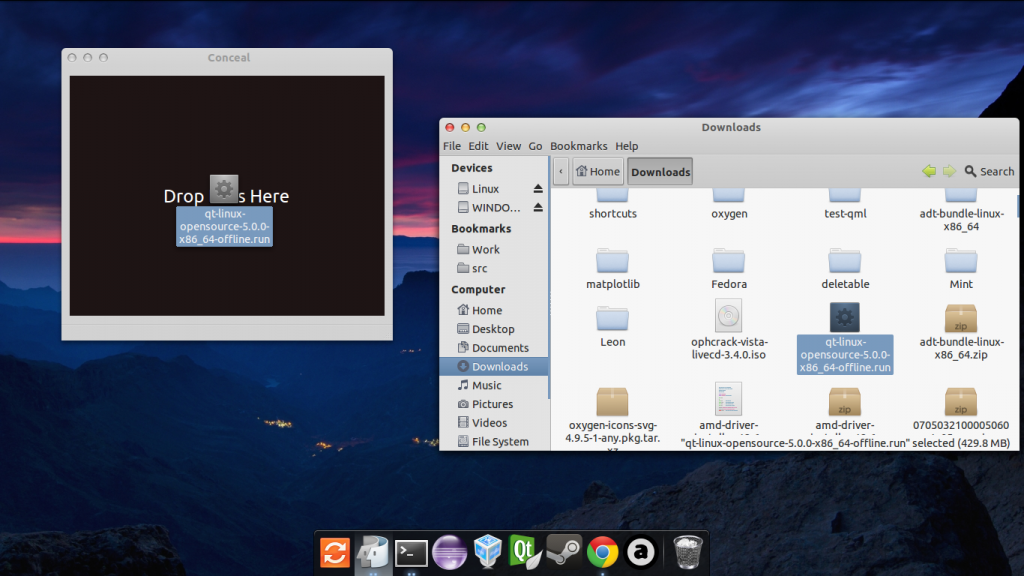Open Terminal from the dock
Viewport: 1024px width, 576px height.
click(411, 552)
